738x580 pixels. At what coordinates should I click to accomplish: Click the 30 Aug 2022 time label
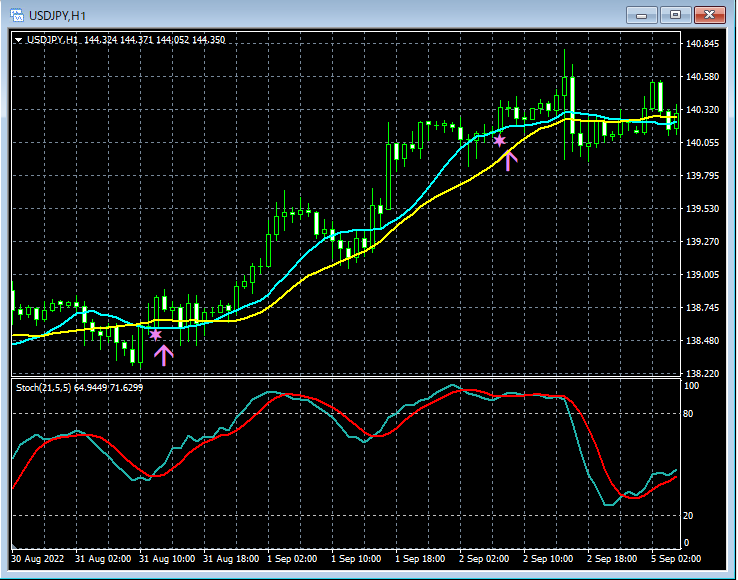coord(39,559)
